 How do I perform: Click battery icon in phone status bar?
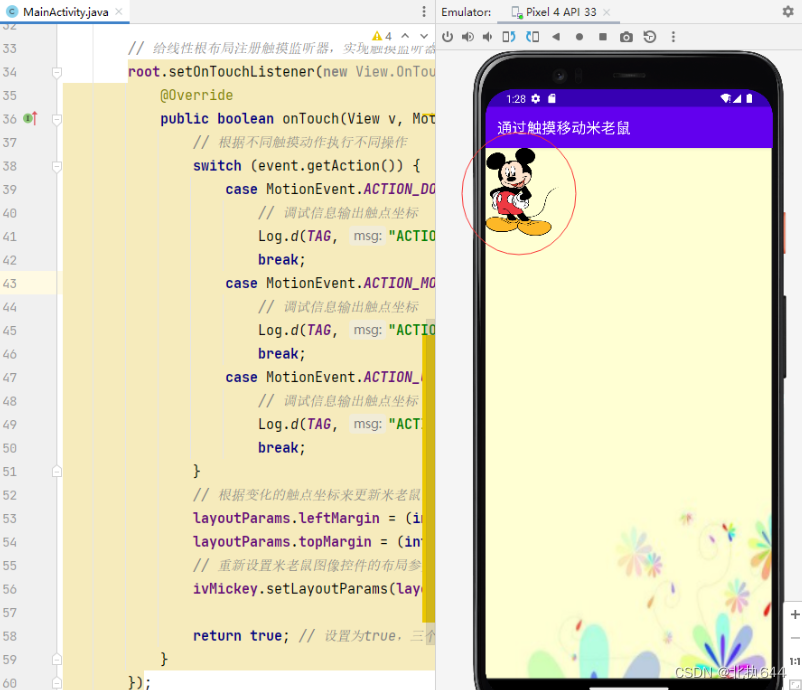click(x=749, y=99)
